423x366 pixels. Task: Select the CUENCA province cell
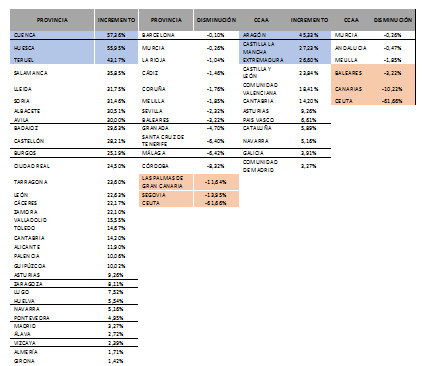tap(52, 35)
